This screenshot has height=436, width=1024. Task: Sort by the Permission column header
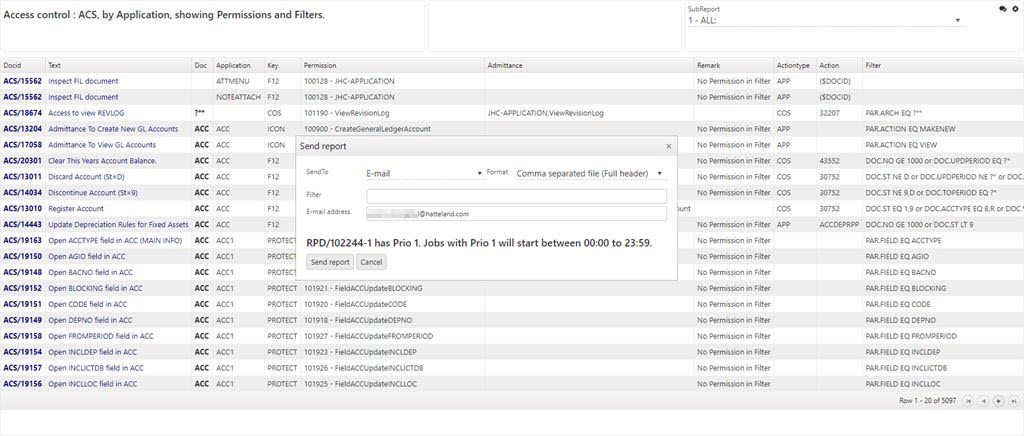click(322, 65)
